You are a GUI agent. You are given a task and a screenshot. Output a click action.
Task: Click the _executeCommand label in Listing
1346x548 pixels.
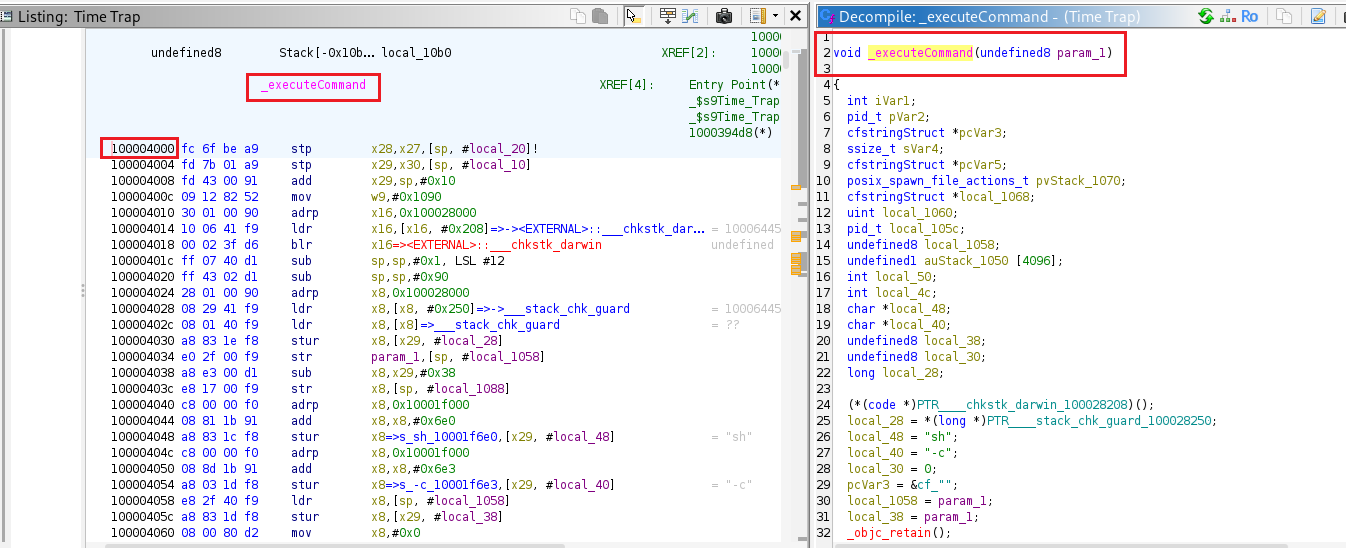click(x=314, y=85)
